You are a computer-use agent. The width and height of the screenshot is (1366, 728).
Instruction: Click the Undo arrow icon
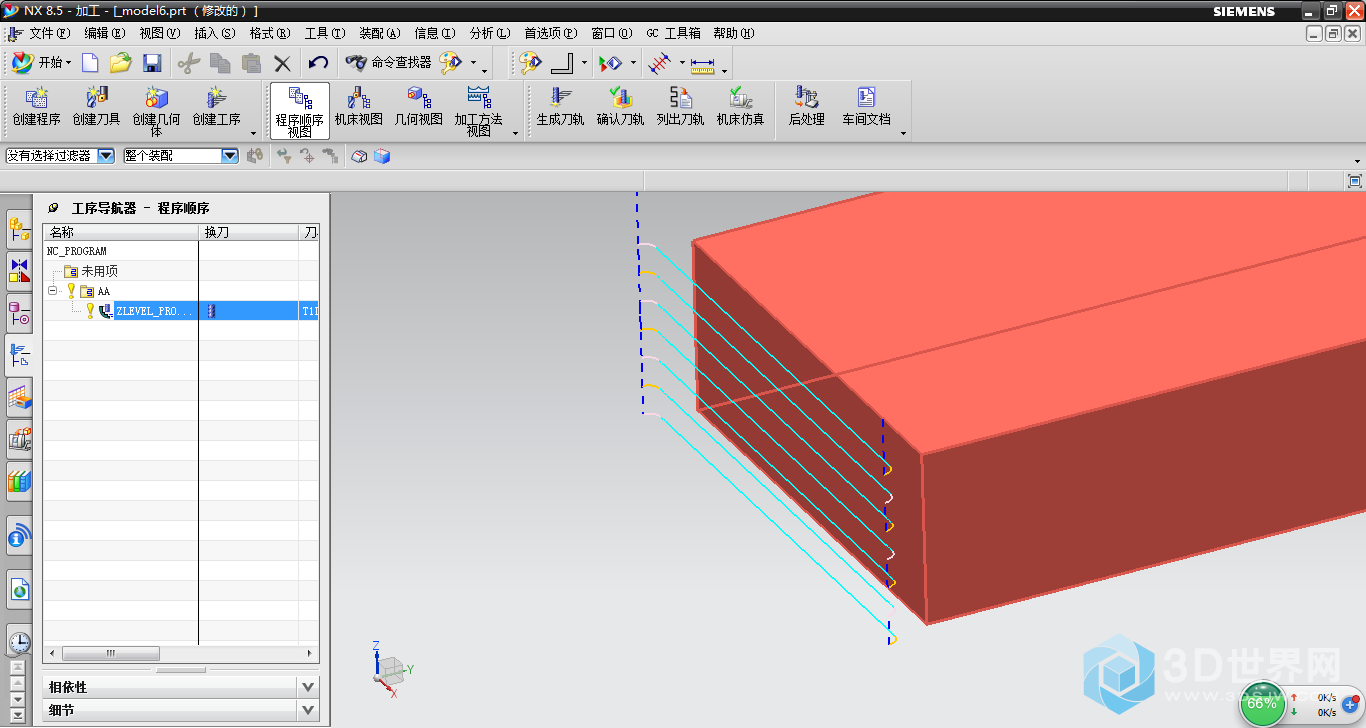point(318,63)
